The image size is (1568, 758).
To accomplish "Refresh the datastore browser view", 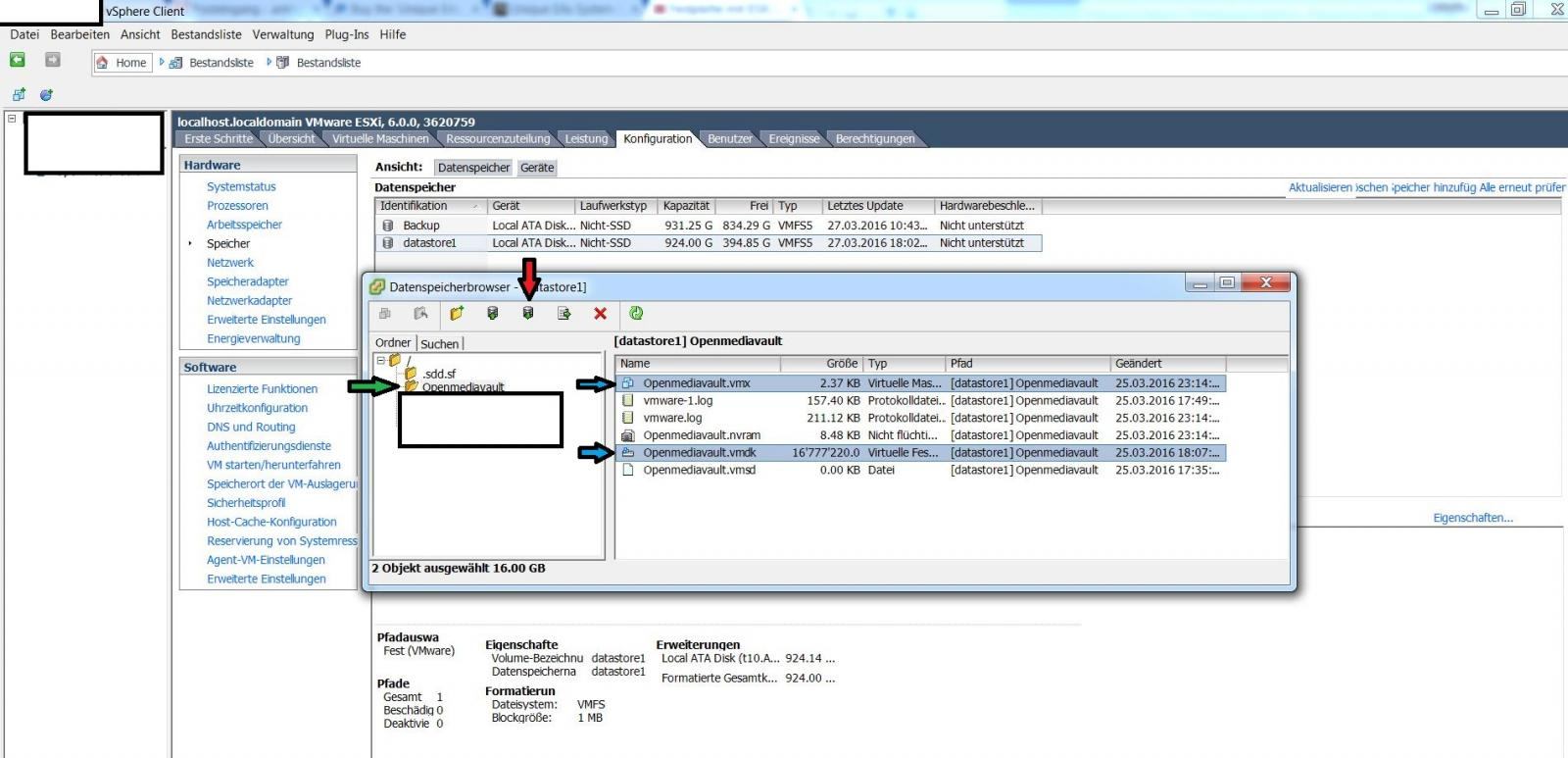I will 636,314.
